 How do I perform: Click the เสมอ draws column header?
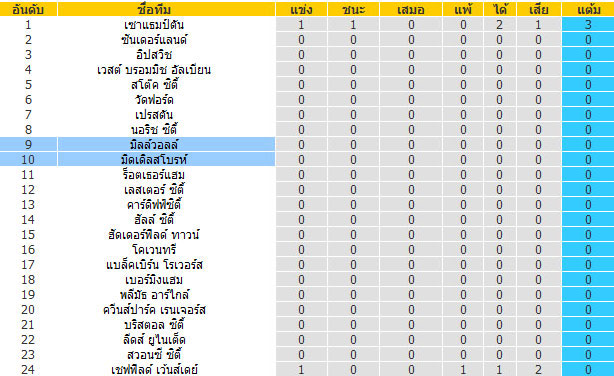pos(411,10)
